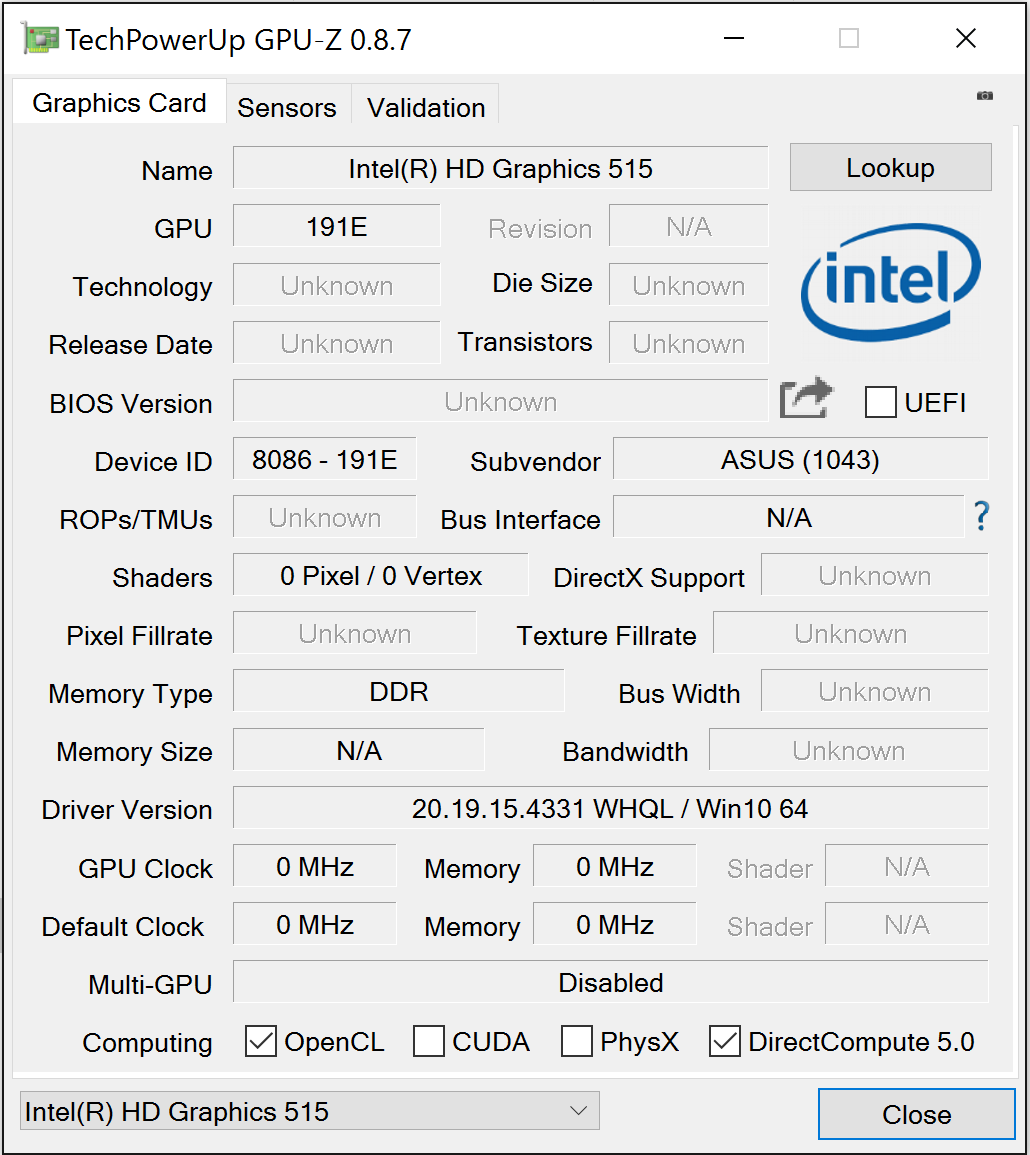Image resolution: width=1030 pixels, height=1155 pixels.
Task: Click the Multi-GPU field showing Disabled
Action: [611, 982]
